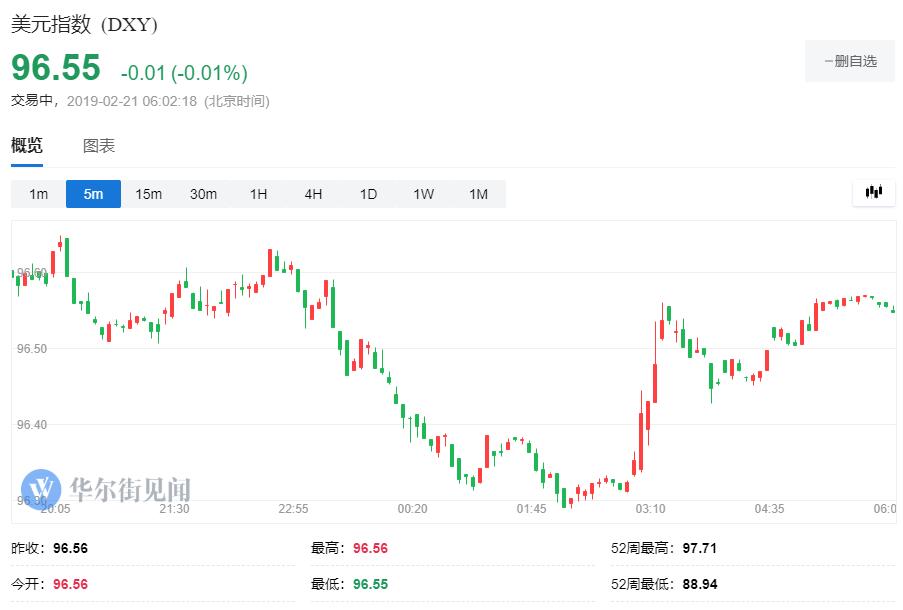Switch chart to 30m interval
The width and height of the screenshot is (903, 610).
203,194
